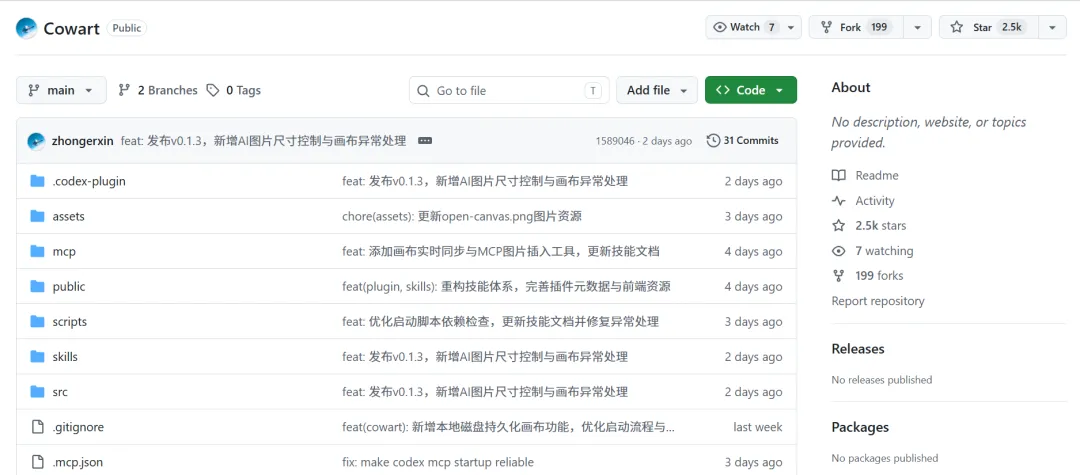Click the .mcp.json file icon
This screenshot has width=1080, height=475.
(38, 462)
